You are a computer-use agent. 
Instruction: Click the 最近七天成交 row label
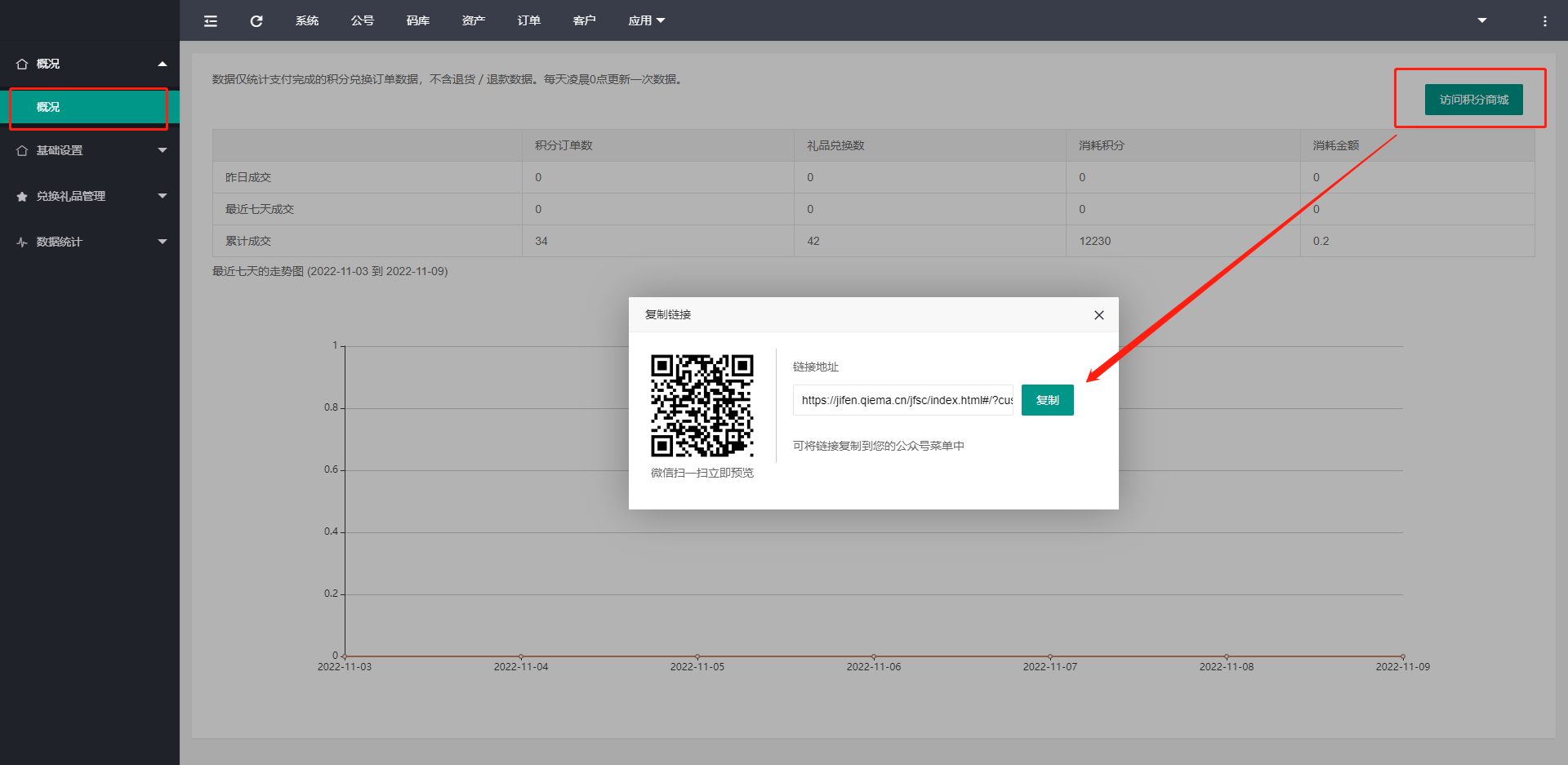(260, 209)
